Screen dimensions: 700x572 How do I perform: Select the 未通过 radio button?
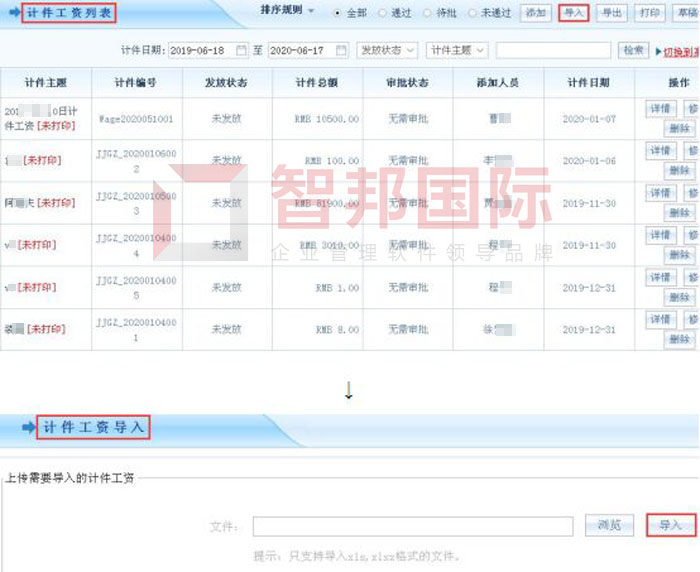pos(472,13)
